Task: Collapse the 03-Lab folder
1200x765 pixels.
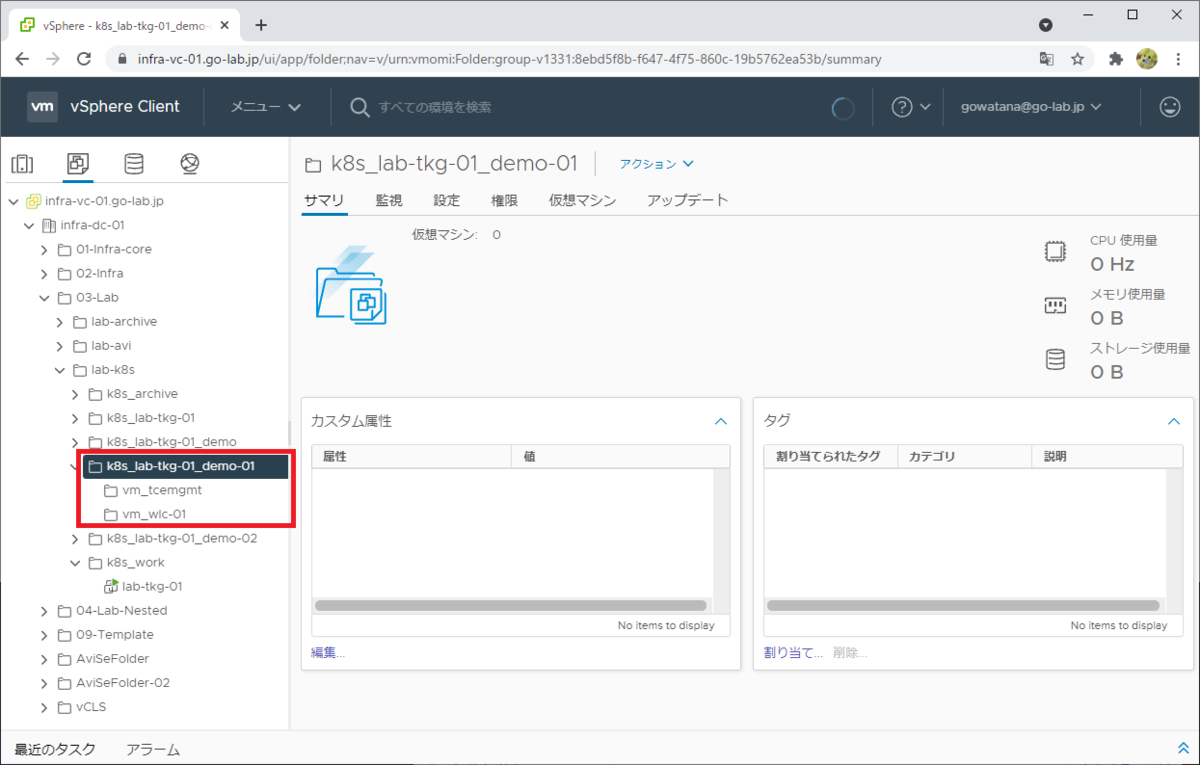Action: coord(44,297)
